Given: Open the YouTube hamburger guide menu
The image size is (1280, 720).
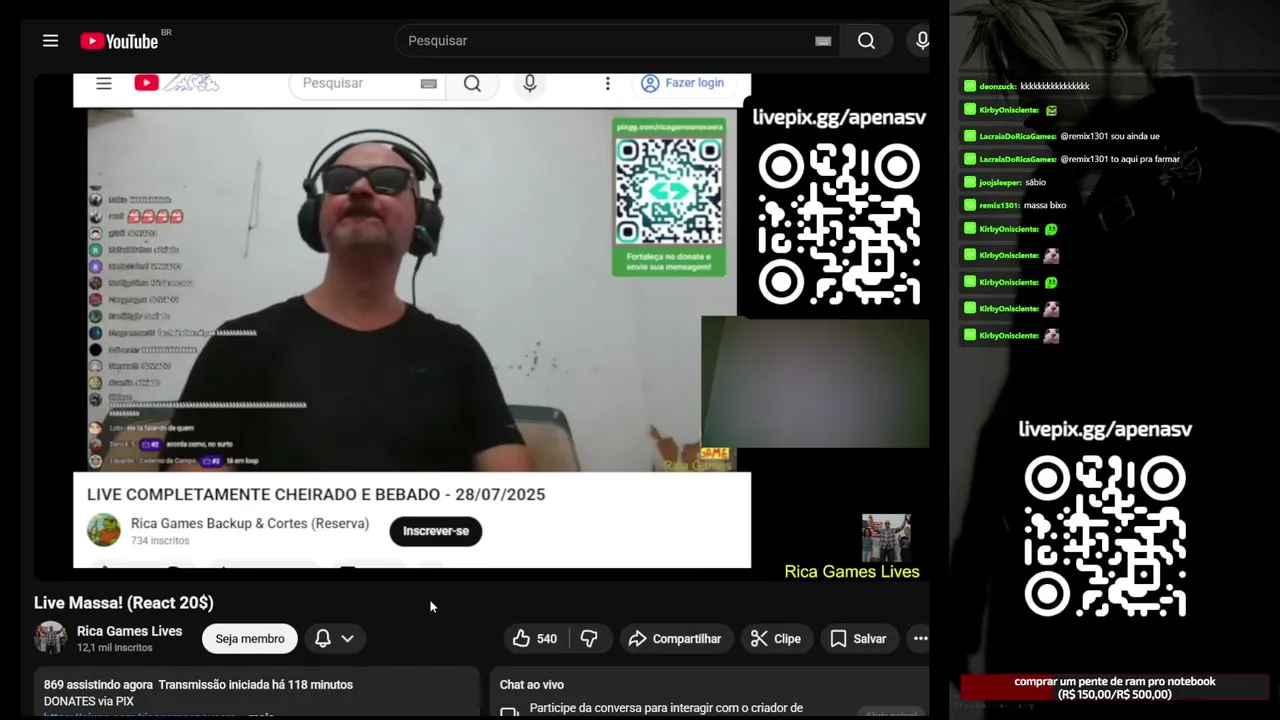Looking at the screenshot, I should (x=50, y=41).
